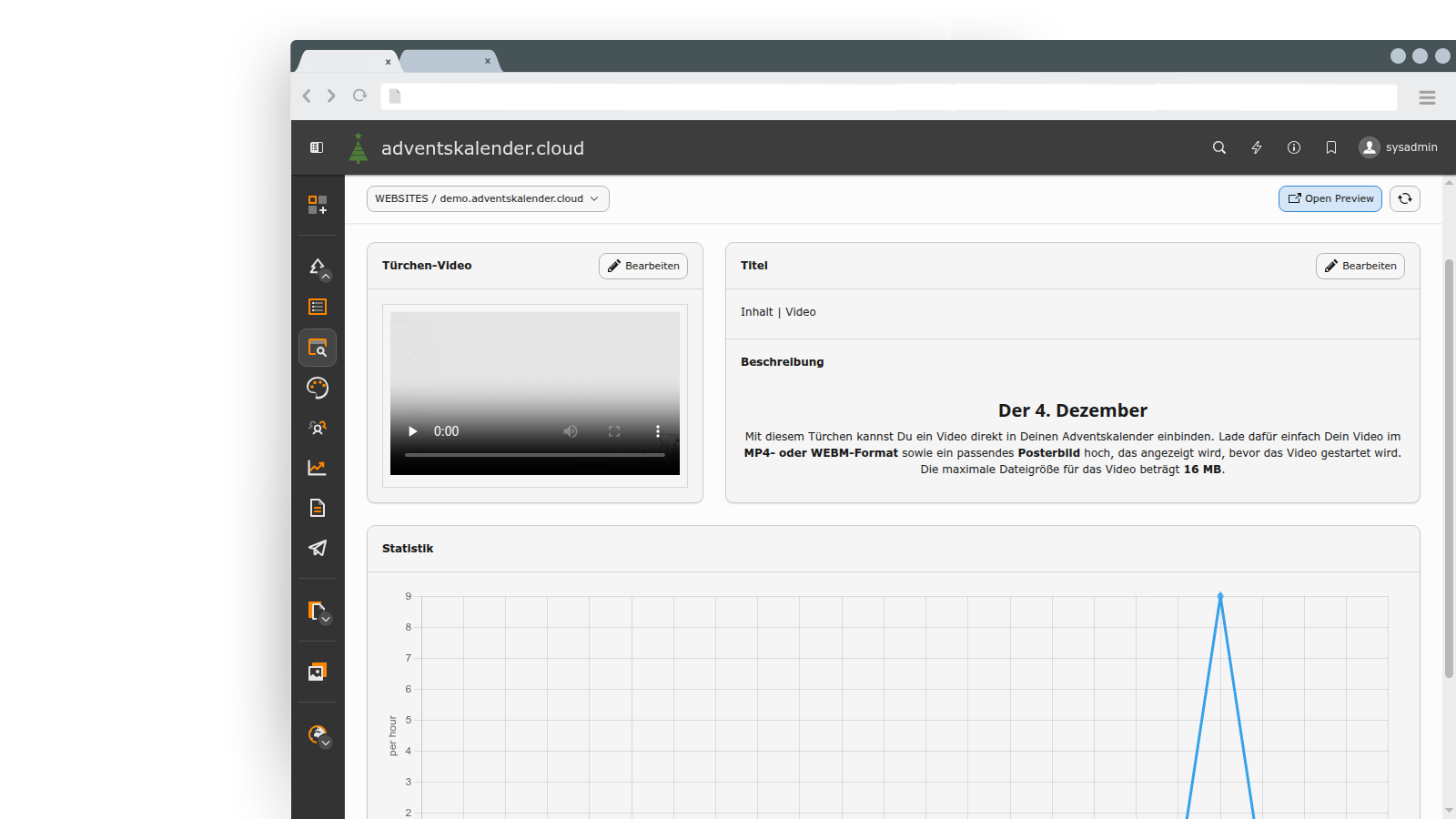1456x819 pixels.
Task: Mute the video with speaker icon
Action: click(x=571, y=431)
